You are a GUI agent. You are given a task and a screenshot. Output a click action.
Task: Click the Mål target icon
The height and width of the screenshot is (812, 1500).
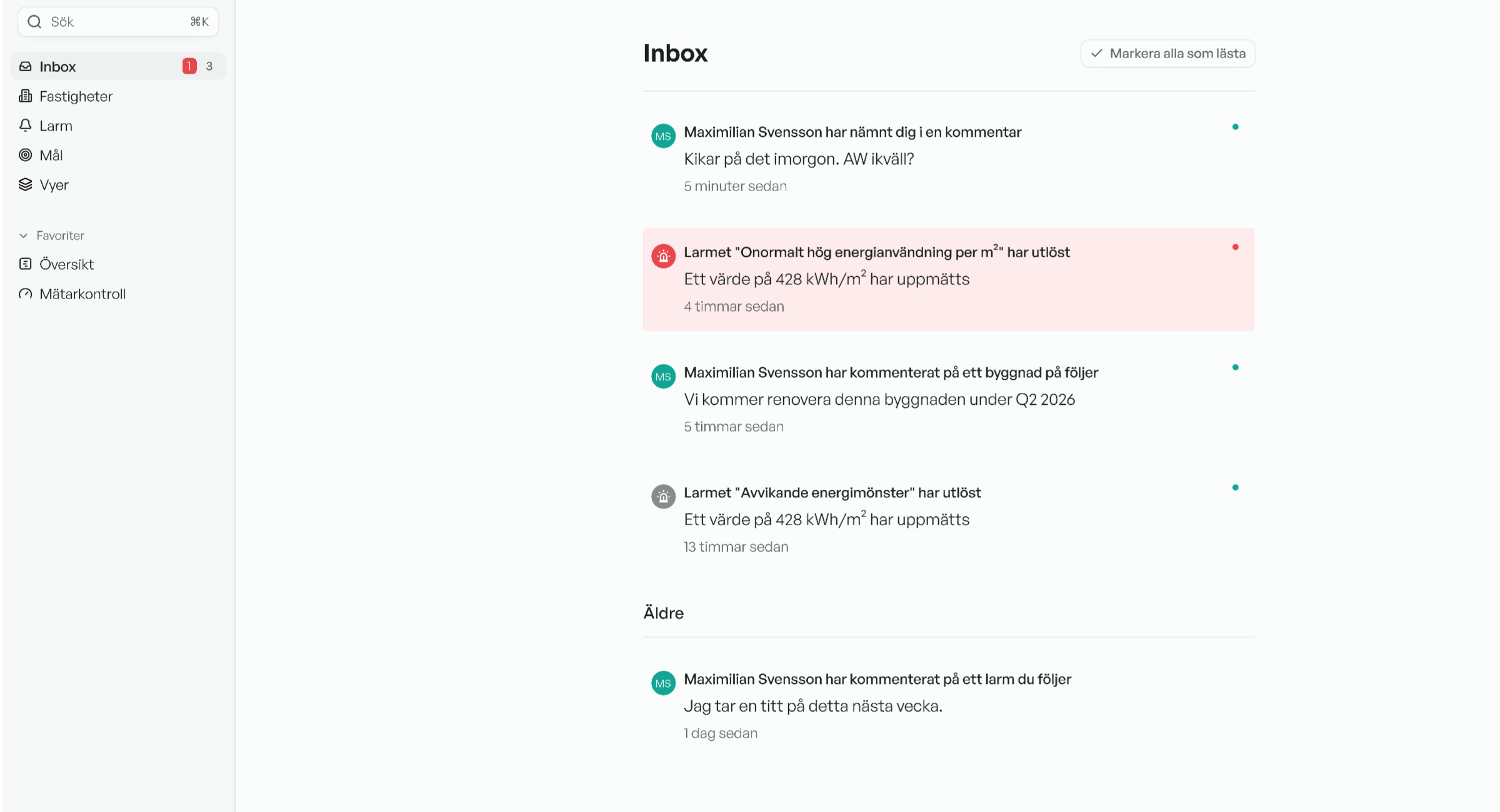[26, 155]
